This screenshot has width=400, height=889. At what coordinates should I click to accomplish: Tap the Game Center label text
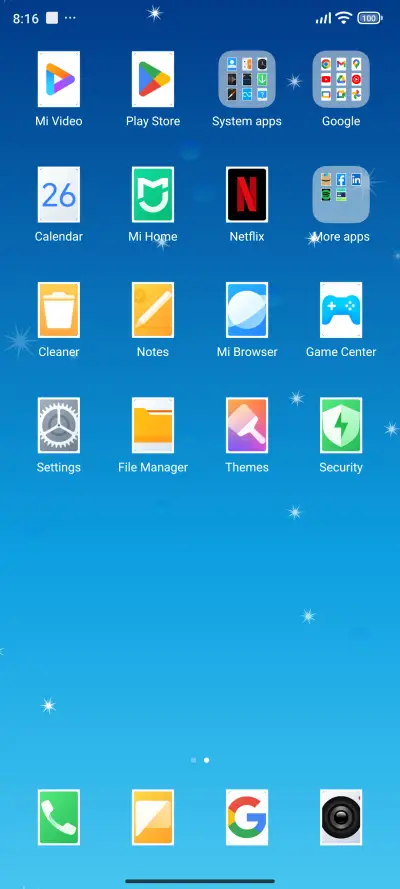341,352
